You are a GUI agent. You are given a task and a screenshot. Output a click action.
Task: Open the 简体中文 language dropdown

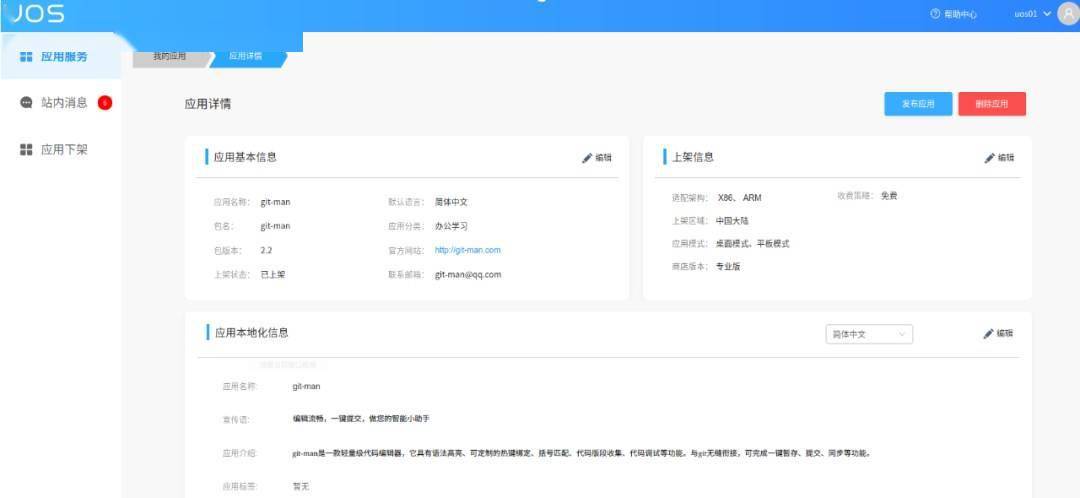click(869, 334)
